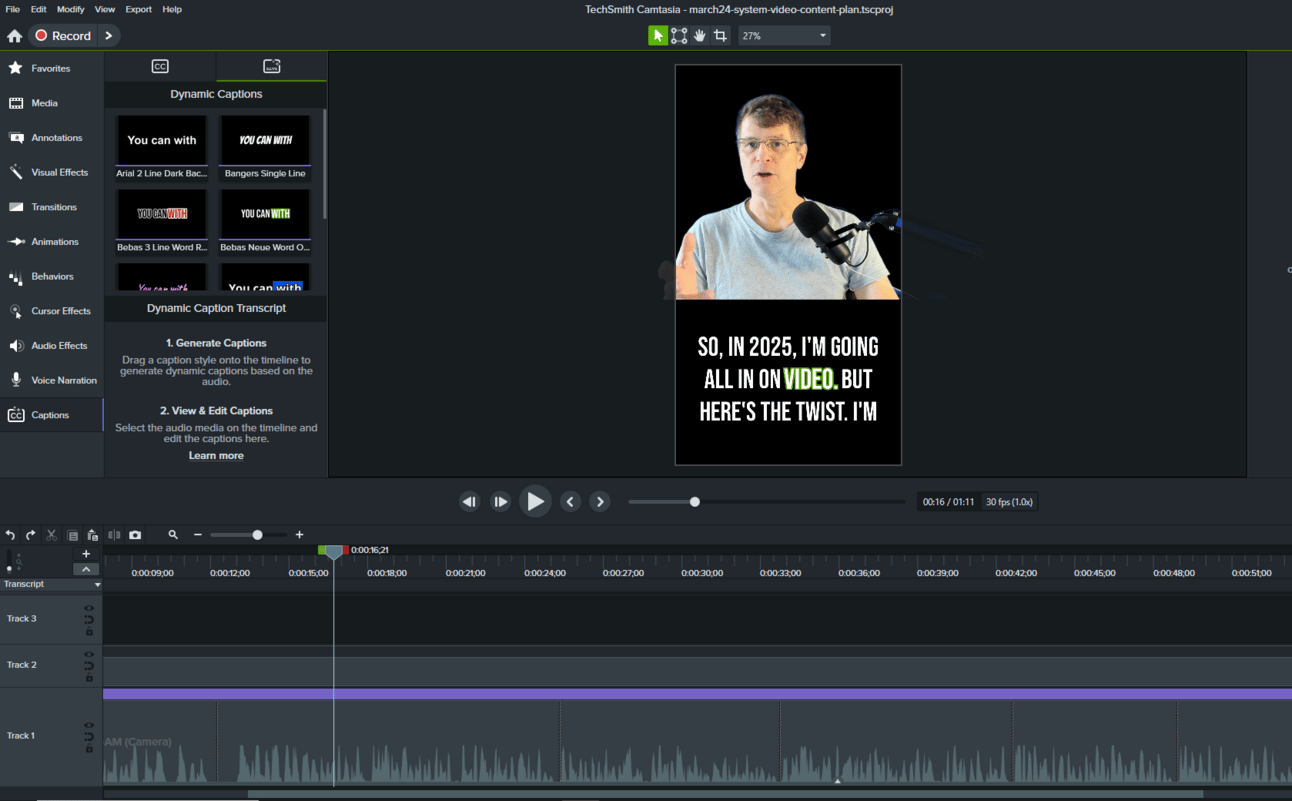Open the Export menu
Viewport: 1292px width, 801px height.
(138, 9)
